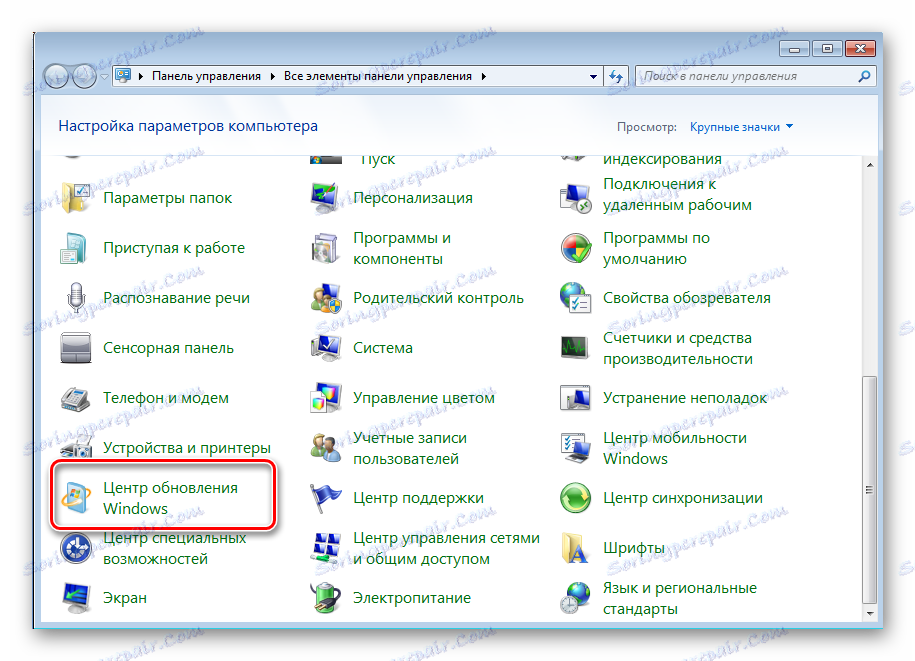The height and width of the screenshot is (661, 915).
Task: Click the Электропитание battery icon
Action: point(326,598)
